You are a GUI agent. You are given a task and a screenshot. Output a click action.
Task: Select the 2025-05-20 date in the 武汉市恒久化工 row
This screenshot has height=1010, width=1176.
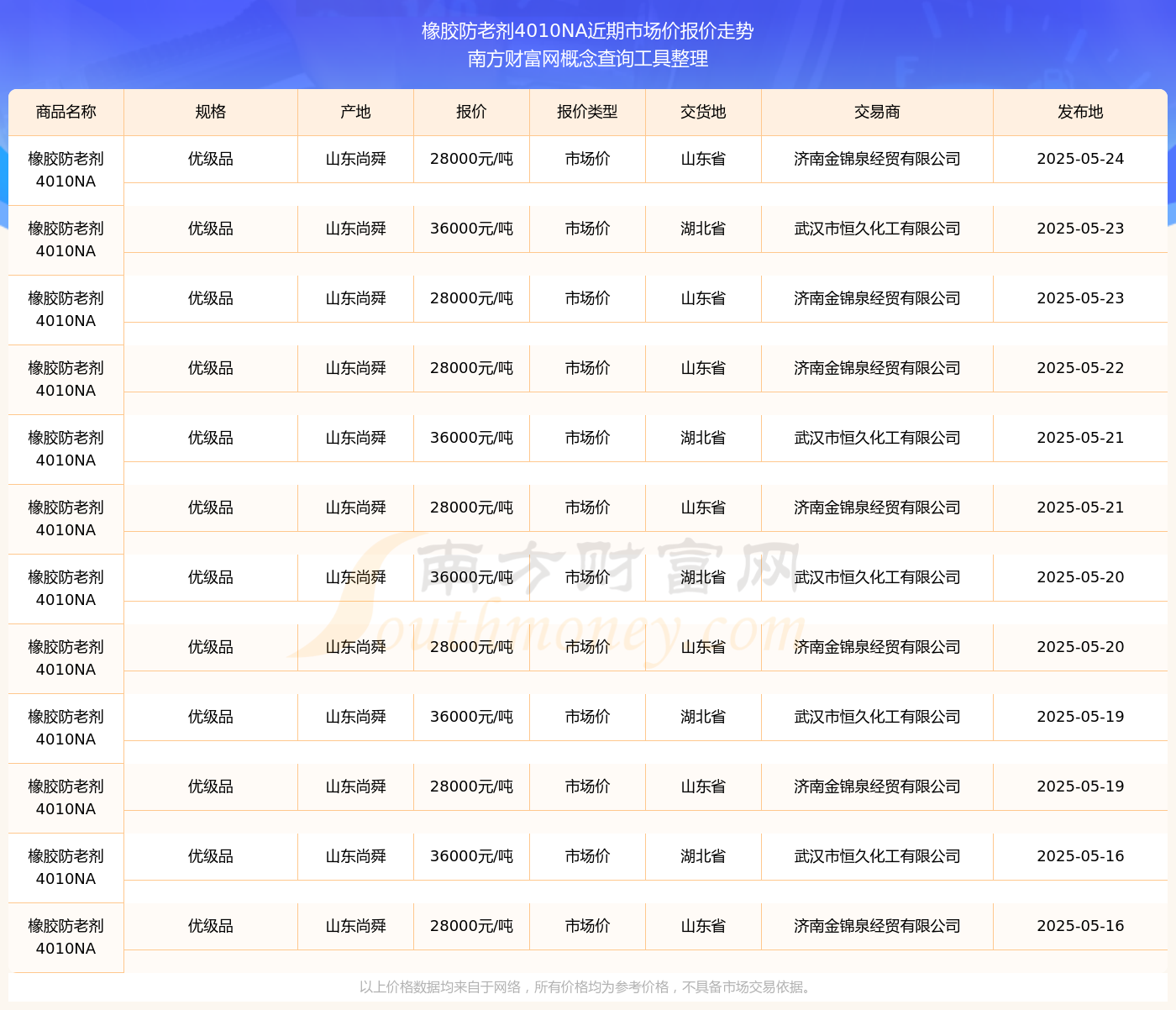(x=1080, y=577)
